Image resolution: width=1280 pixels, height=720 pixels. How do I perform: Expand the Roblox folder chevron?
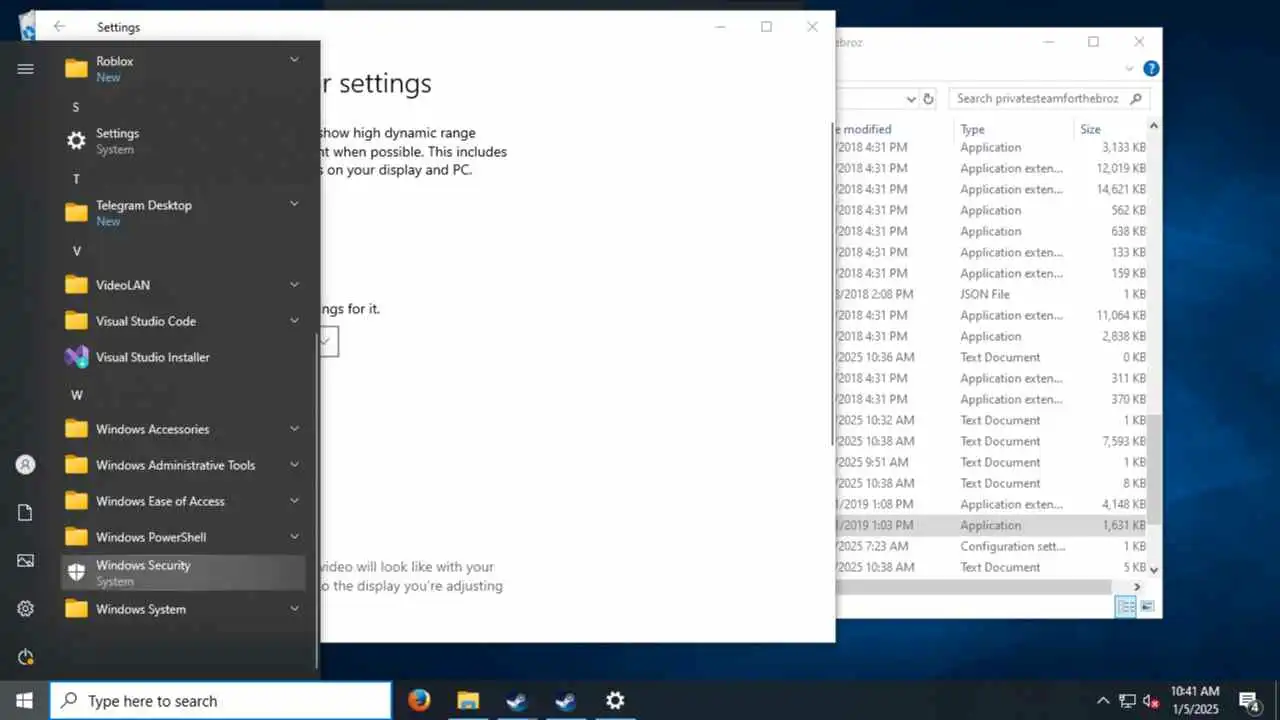click(294, 60)
